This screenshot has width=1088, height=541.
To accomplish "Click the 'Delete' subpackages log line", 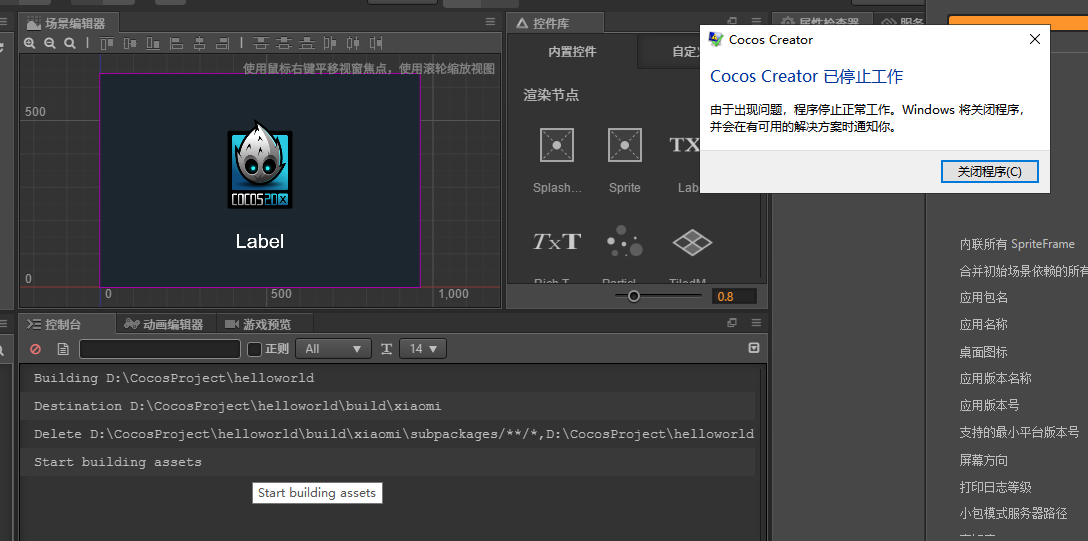I will click(x=387, y=434).
